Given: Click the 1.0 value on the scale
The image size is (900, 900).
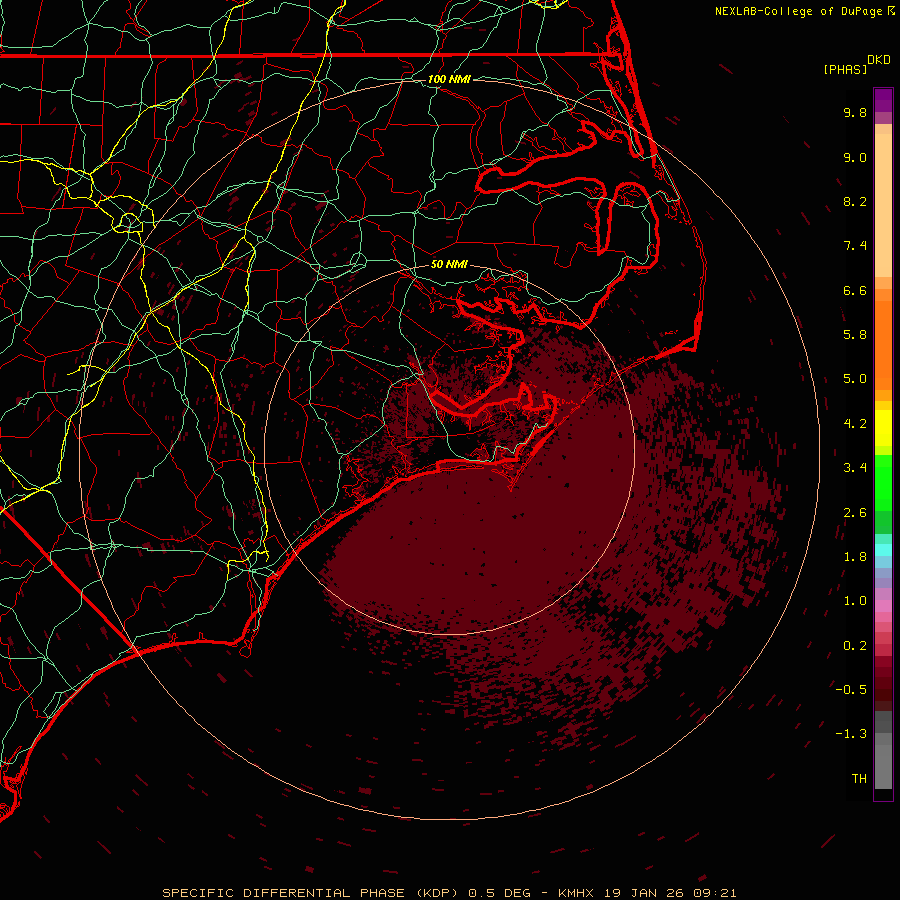Looking at the screenshot, I should coord(855,601).
